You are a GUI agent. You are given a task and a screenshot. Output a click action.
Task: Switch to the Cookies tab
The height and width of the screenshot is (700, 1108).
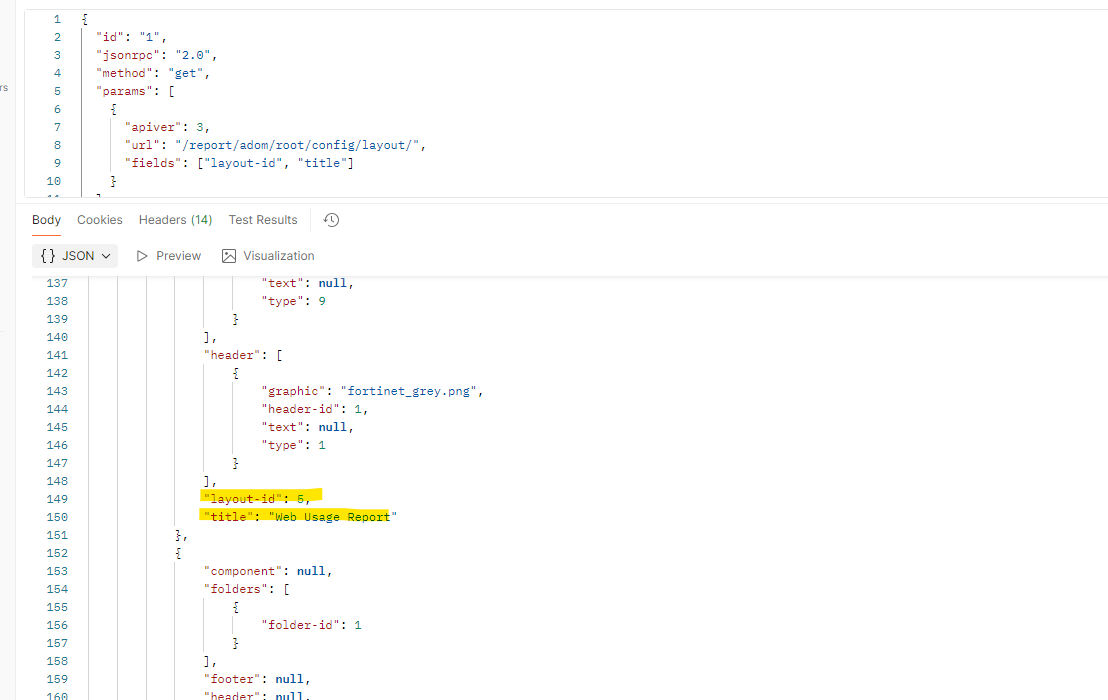coord(100,220)
